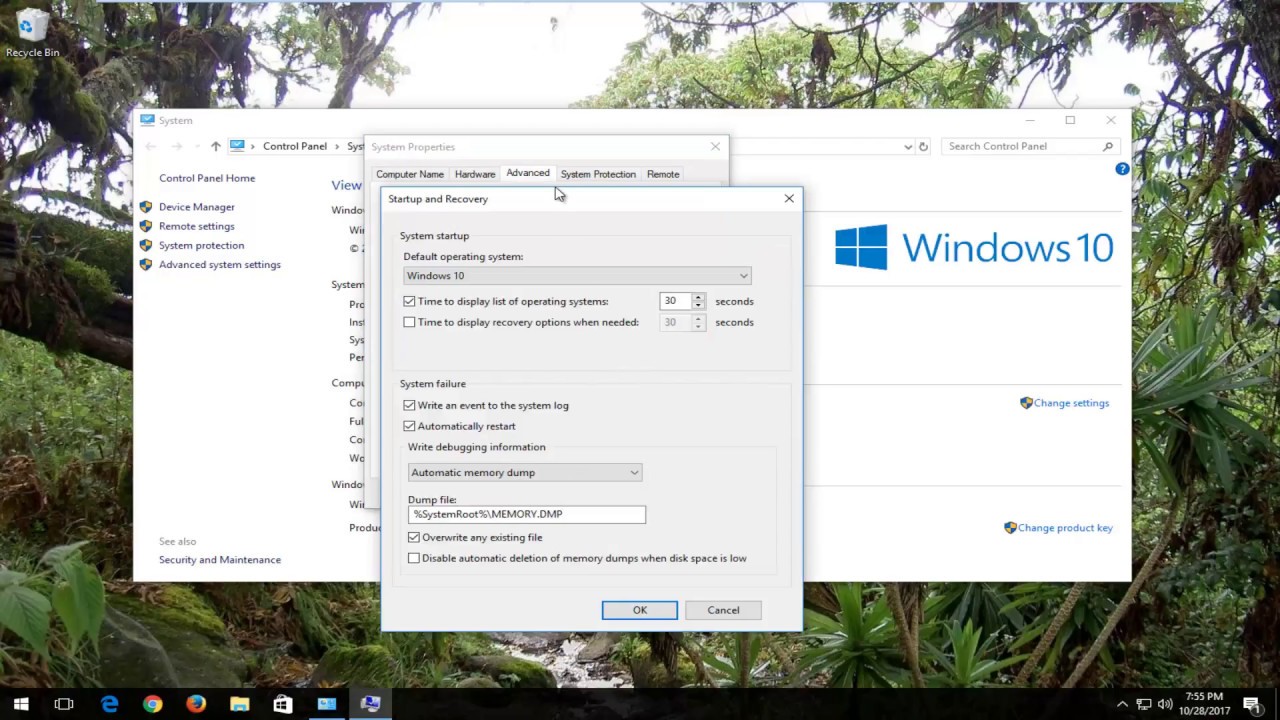
Task: Close the Startup and Recovery dialog
Action: [789, 199]
